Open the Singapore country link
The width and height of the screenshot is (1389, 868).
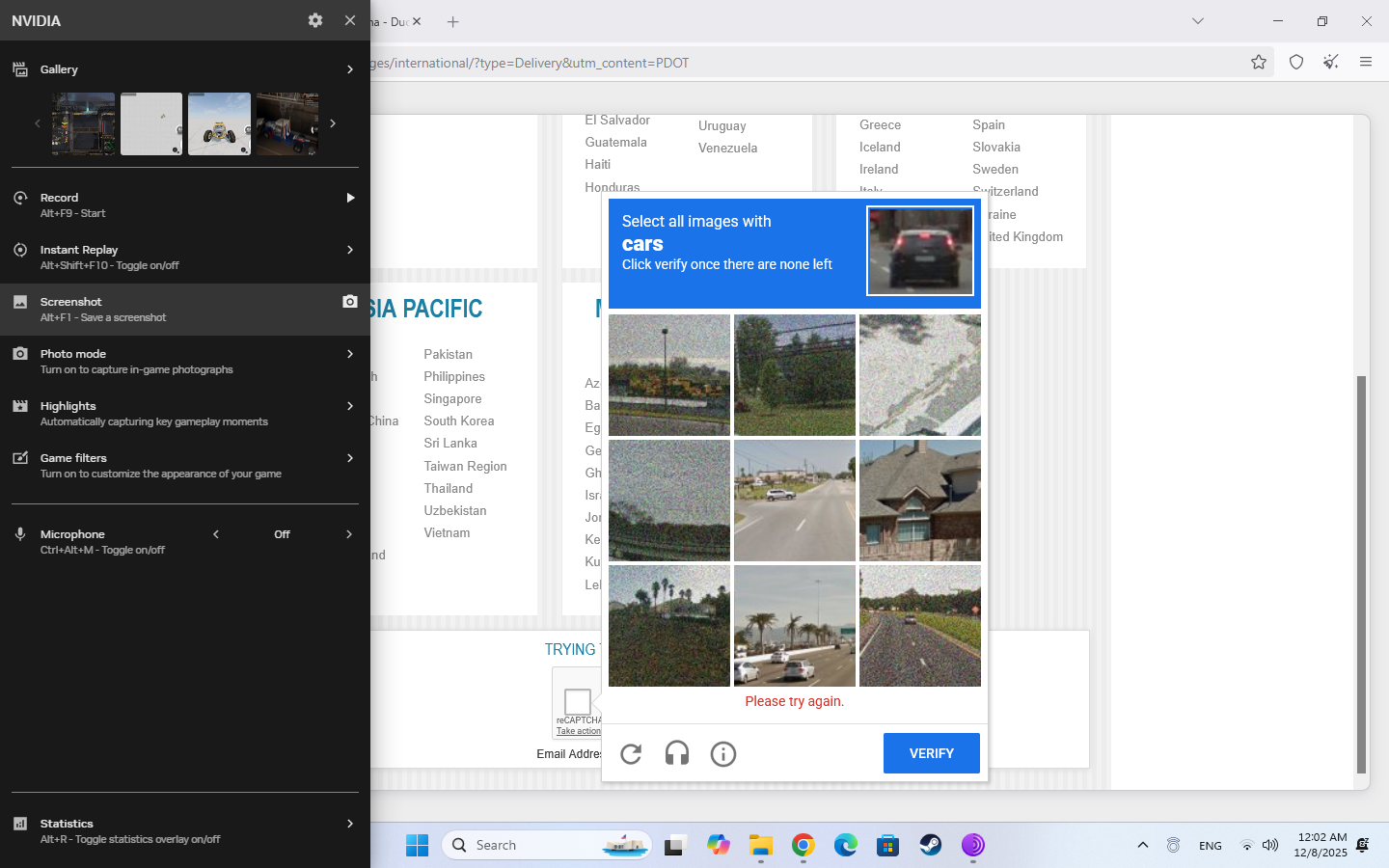coord(452,399)
